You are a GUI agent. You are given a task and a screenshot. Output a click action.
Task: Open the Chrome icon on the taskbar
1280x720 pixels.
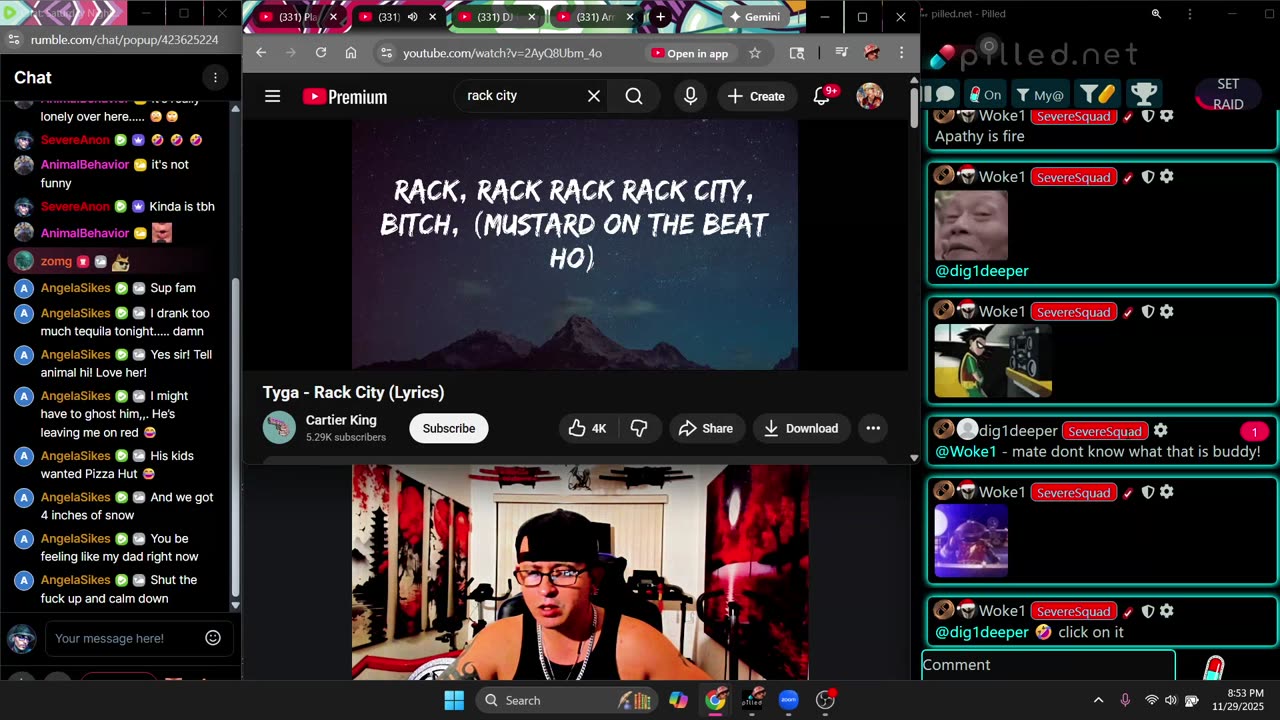pyautogui.click(x=715, y=700)
